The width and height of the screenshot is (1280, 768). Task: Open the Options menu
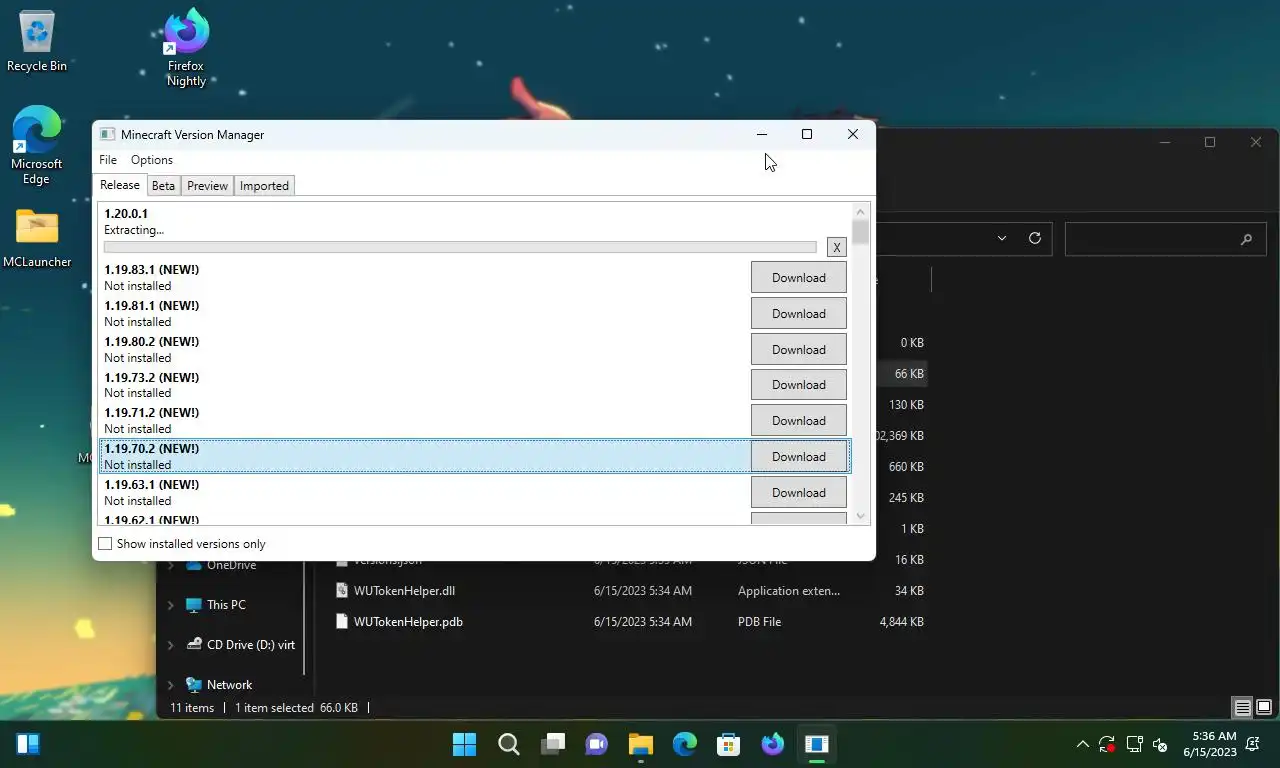coord(152,160)
